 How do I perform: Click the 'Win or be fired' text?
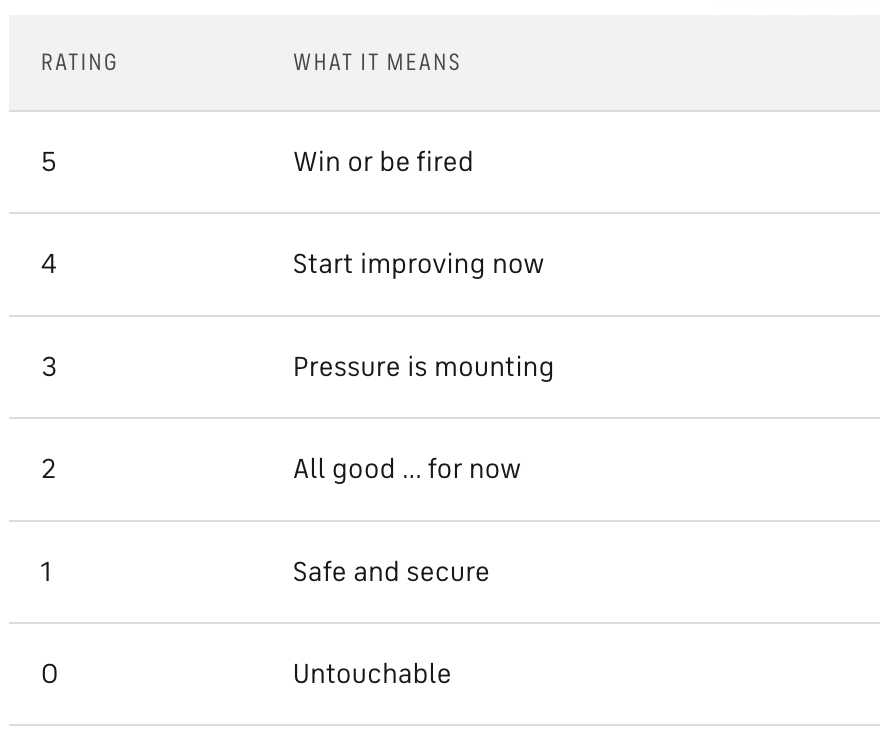382,162
